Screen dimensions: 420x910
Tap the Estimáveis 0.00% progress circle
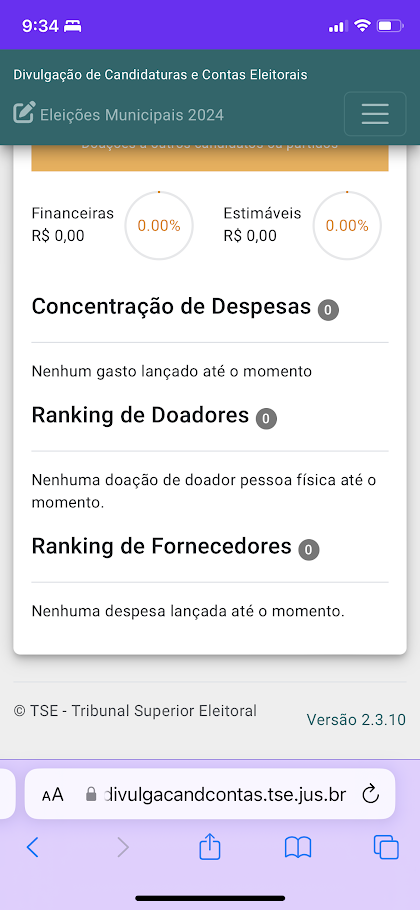click(347, 225)
